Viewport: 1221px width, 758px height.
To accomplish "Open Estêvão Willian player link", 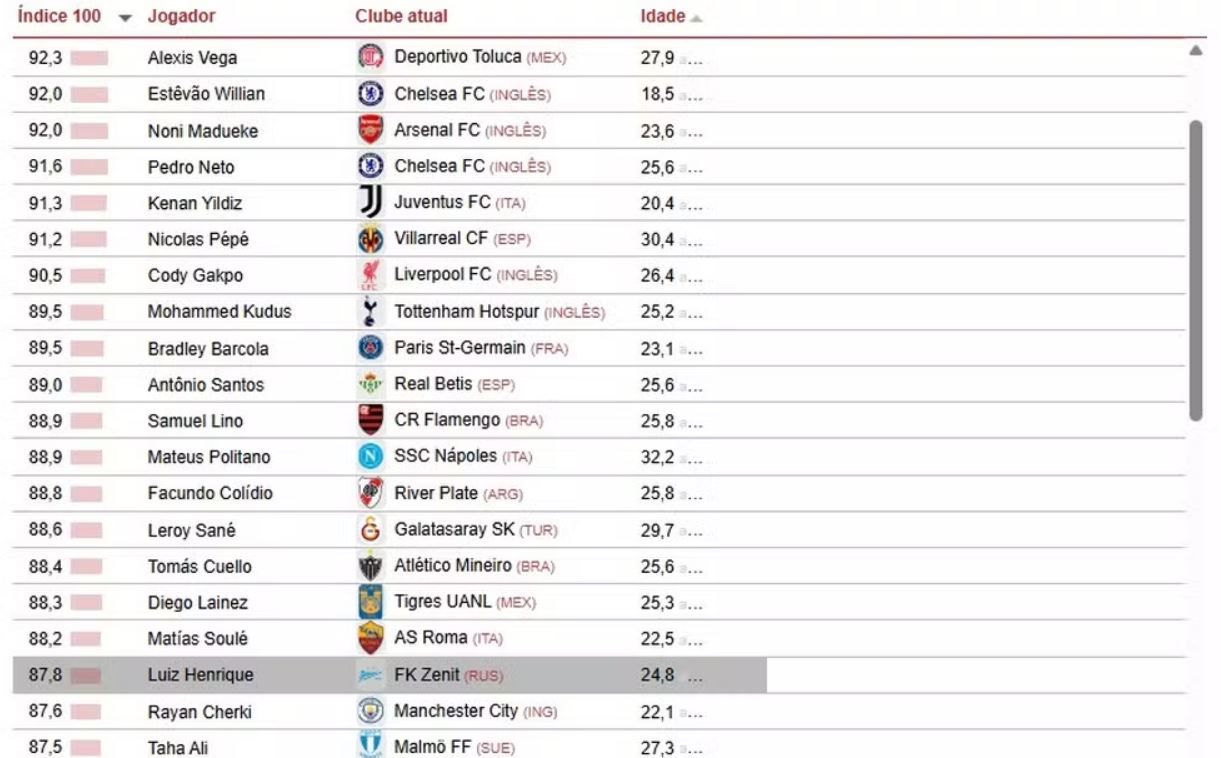I will click(206, 94).
